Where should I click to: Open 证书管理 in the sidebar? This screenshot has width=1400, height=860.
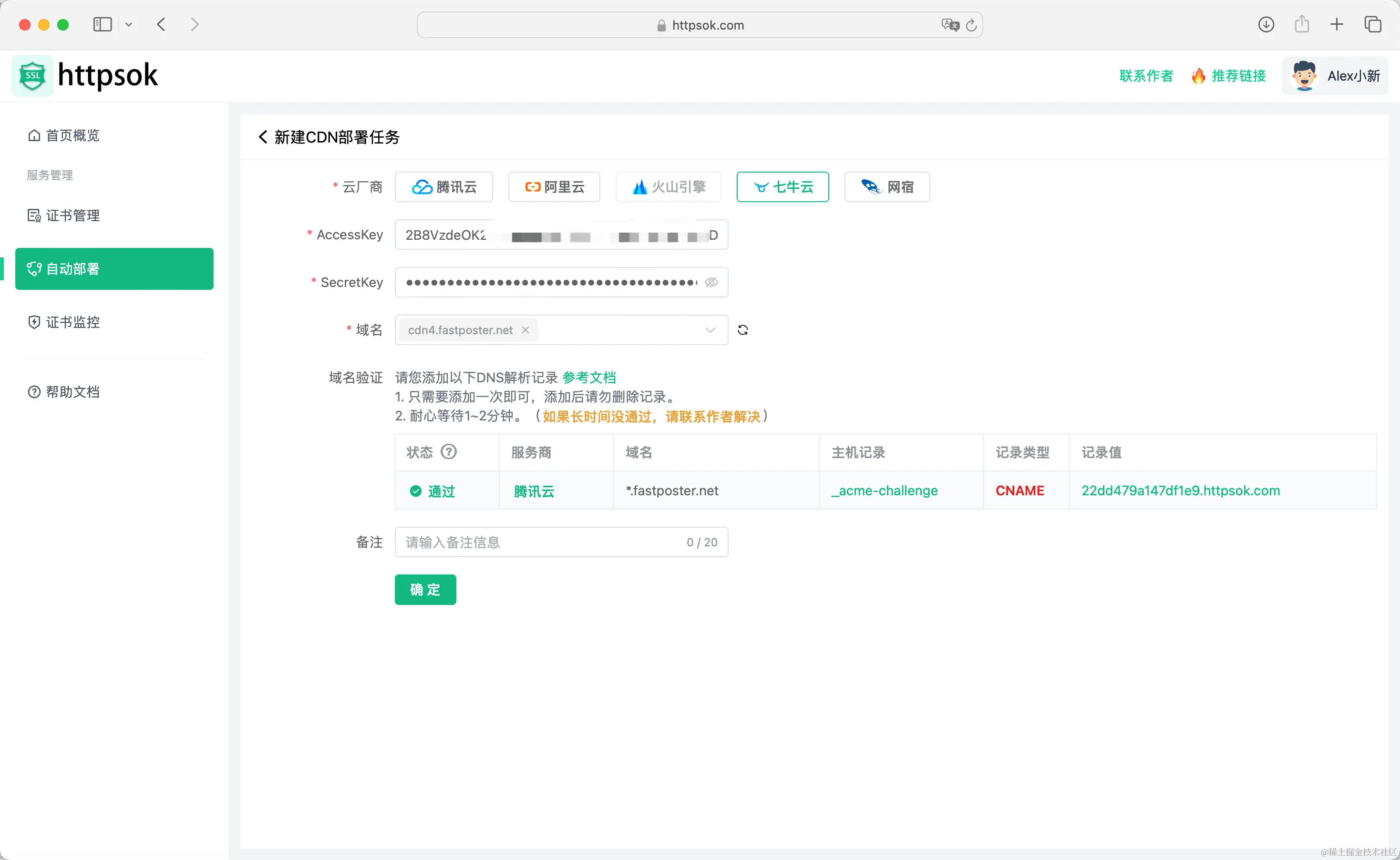coord(72,215)
